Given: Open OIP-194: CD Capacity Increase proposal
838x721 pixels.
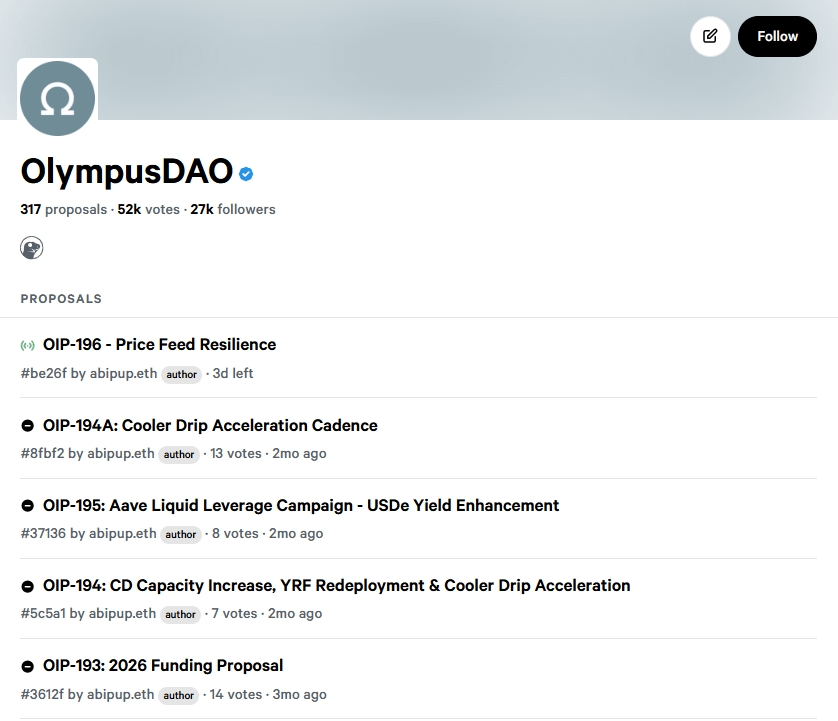Looking at the screenshot, I should click(337, 586).
